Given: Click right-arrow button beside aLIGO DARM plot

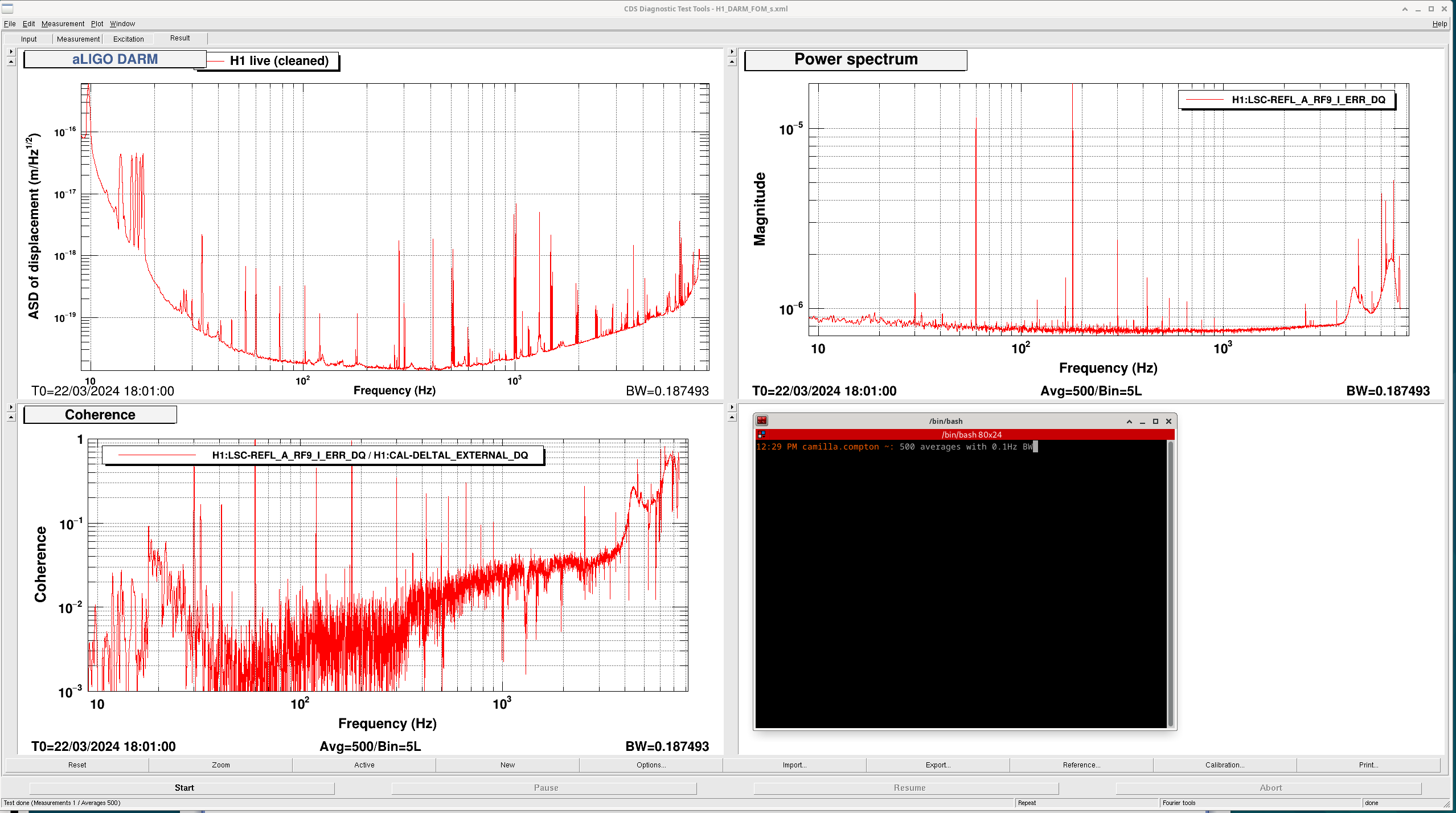Looking at the screenshot, I should tap(11, 52).
